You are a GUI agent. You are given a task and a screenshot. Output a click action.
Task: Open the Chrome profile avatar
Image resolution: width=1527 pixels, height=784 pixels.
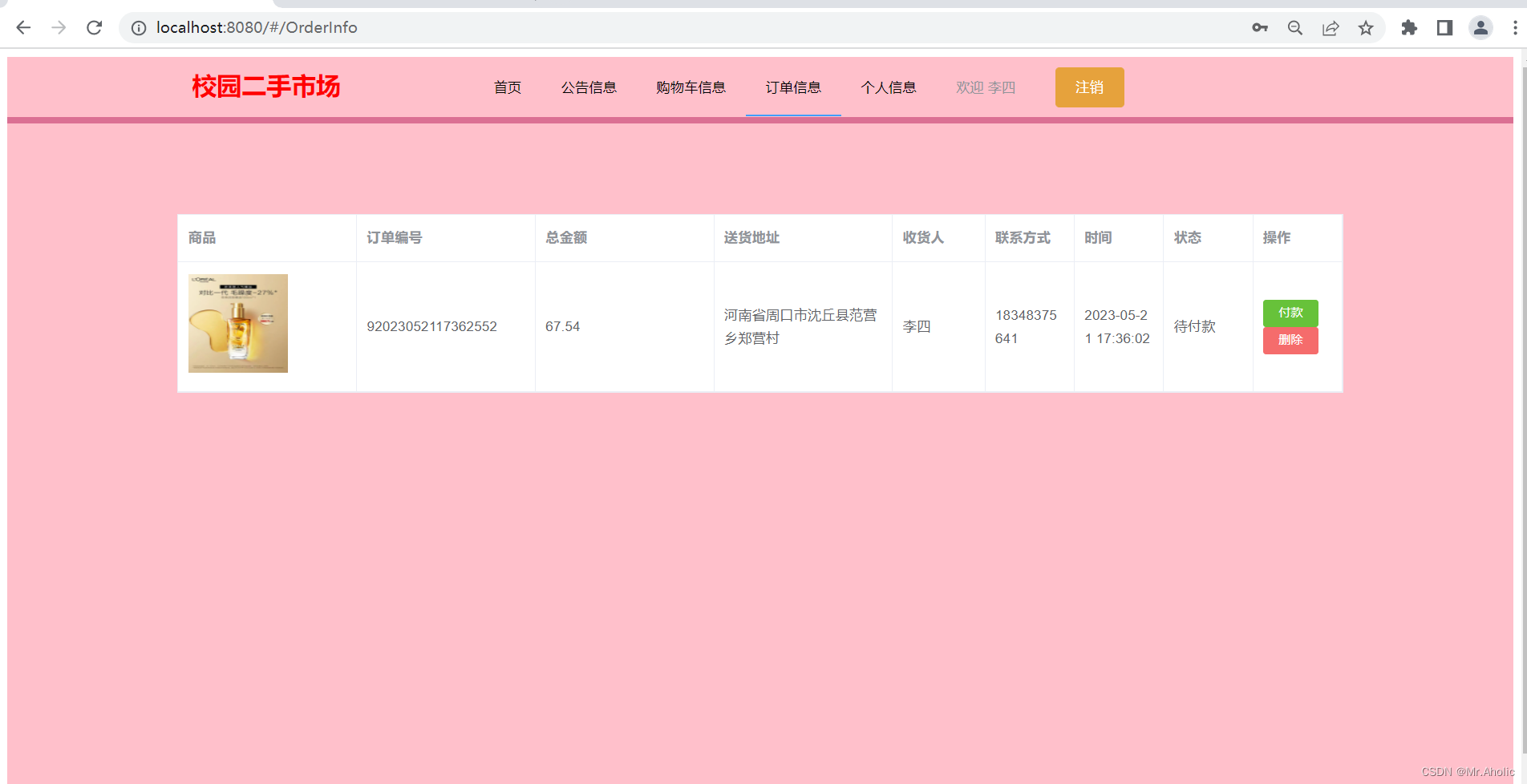1480,28
